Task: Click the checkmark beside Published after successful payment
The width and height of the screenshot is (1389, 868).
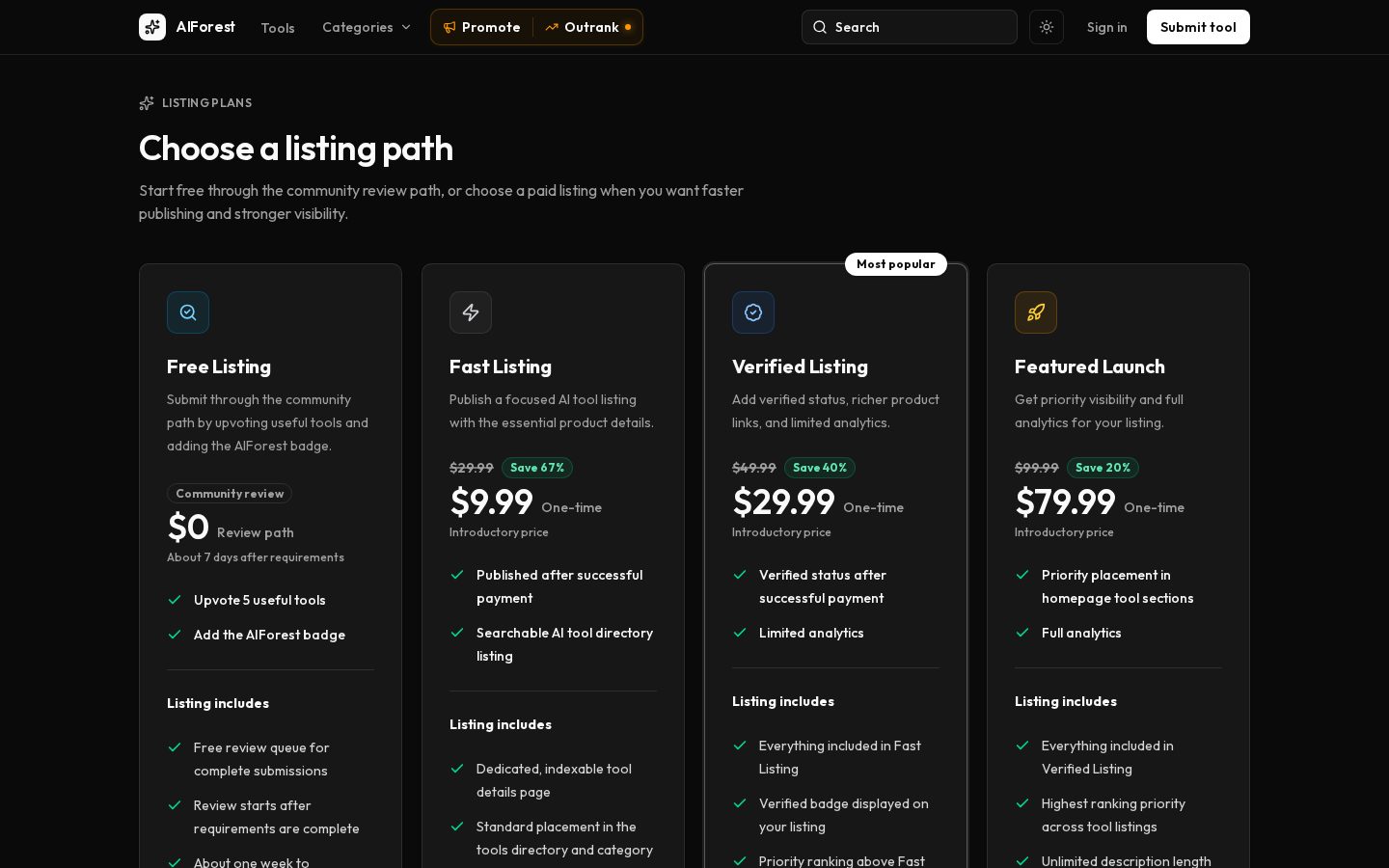Action: click(457, 575)
